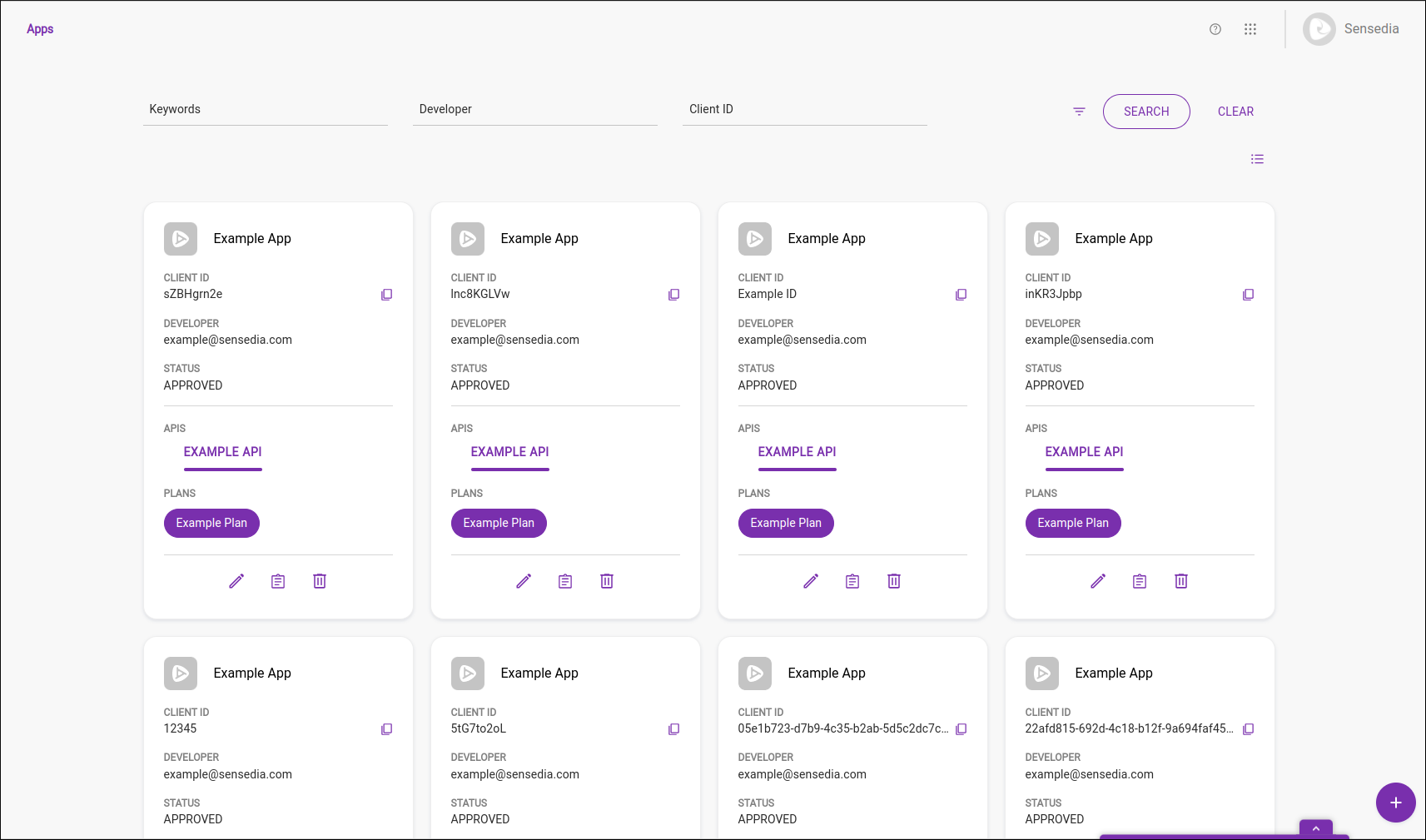
Task: Copy the client ID sZBHgrn2e
Action: coord(386,295)
